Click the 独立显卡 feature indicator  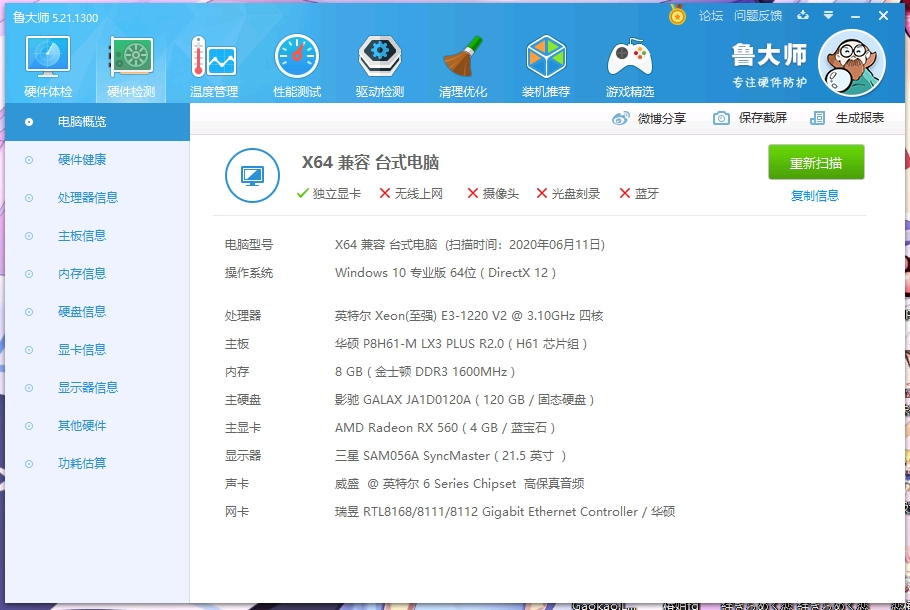pos(328,194)
